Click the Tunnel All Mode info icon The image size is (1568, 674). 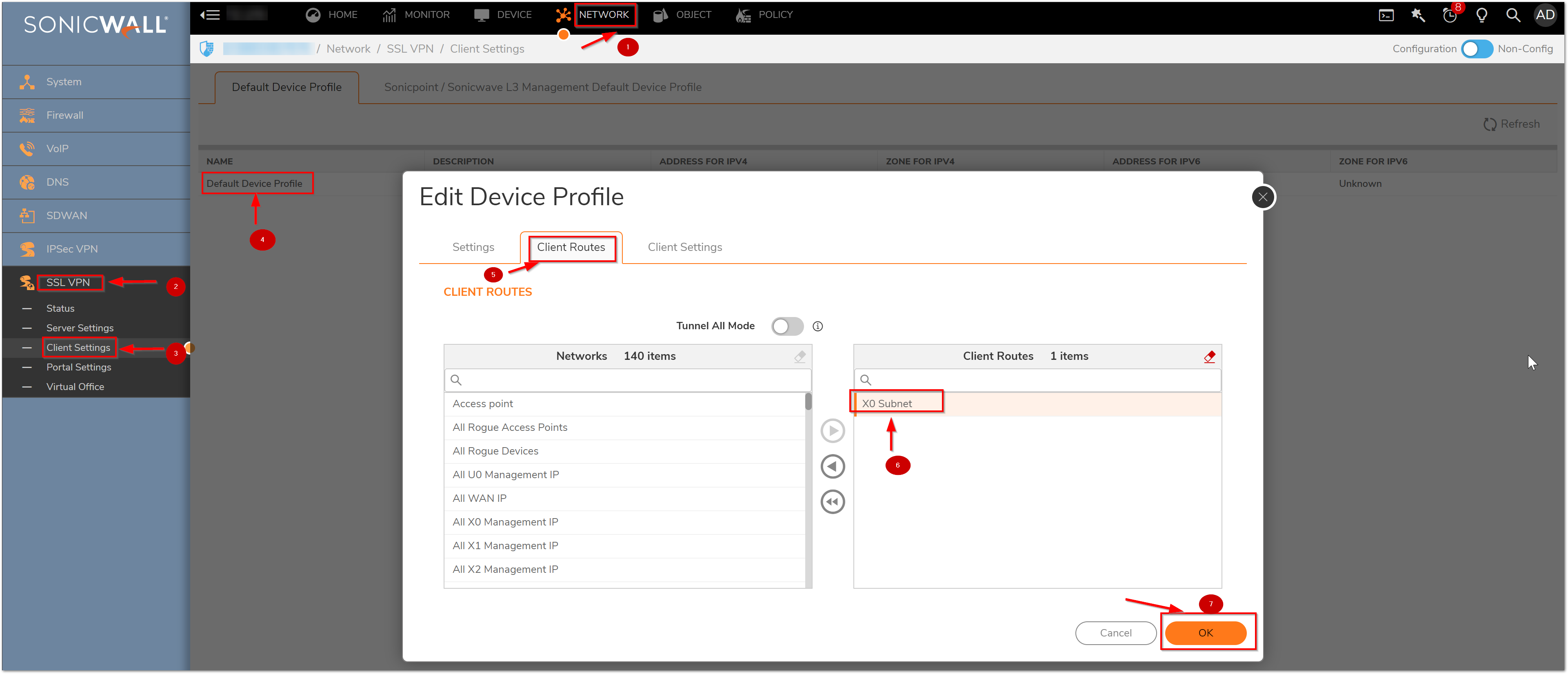pyautogui.click(x=817, y=326)
